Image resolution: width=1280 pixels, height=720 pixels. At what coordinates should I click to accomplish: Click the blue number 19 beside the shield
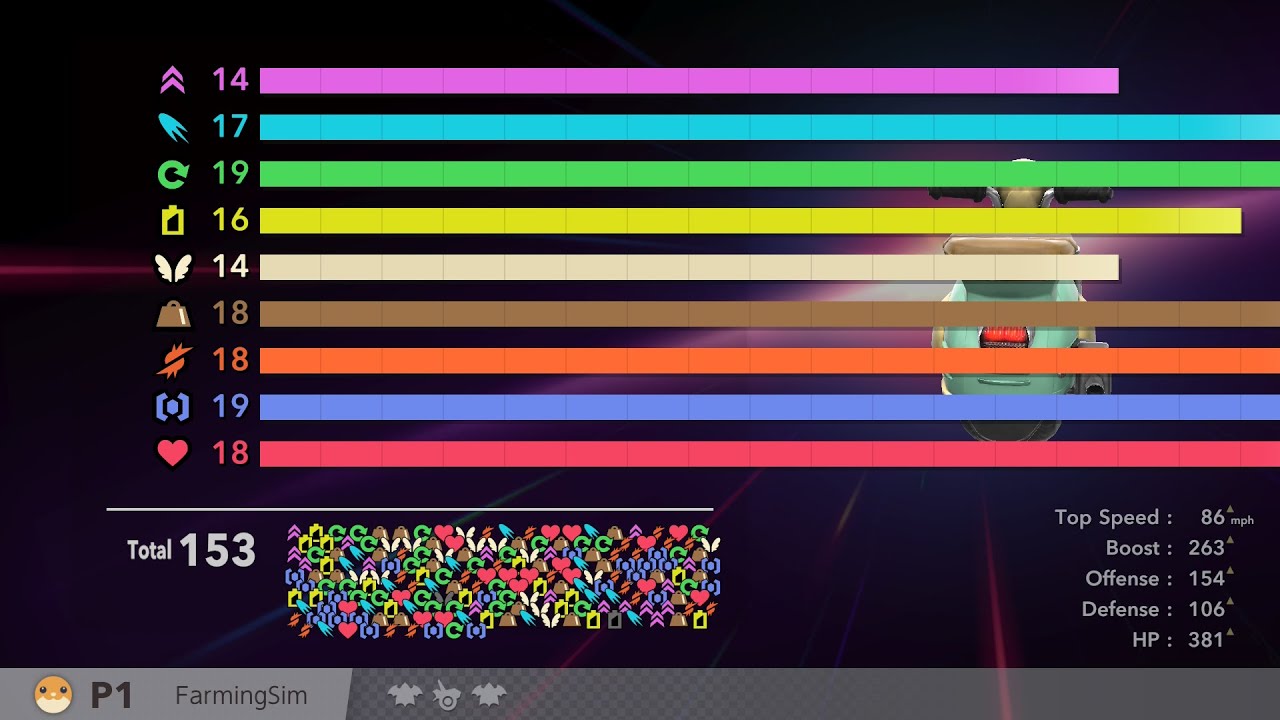tap(230, 407)
